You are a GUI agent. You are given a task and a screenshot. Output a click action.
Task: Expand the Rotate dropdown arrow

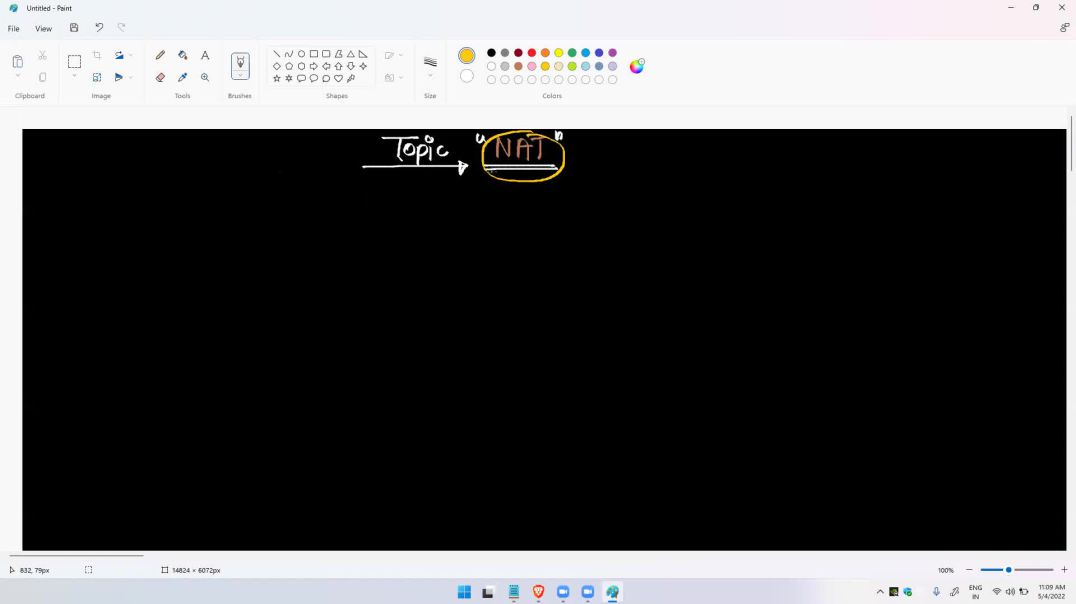tap(130, 55)
